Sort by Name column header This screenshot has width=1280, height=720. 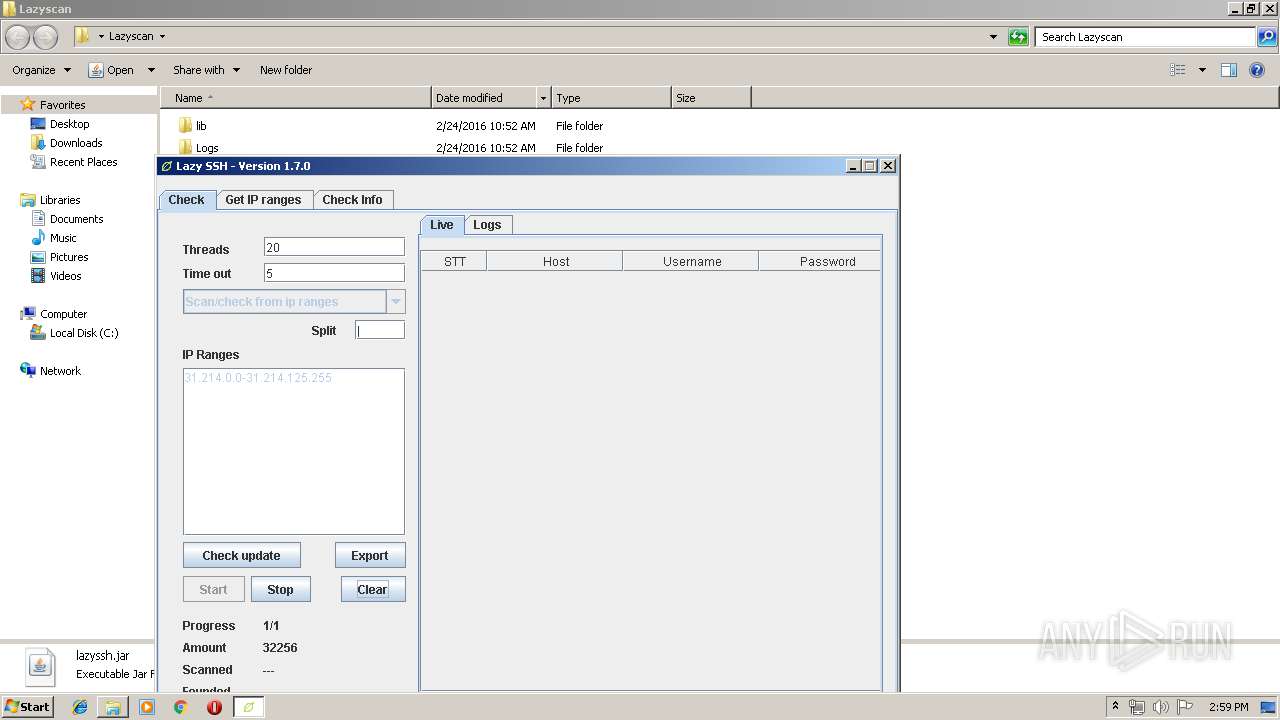pyautogui.click(x=296, y=98)
